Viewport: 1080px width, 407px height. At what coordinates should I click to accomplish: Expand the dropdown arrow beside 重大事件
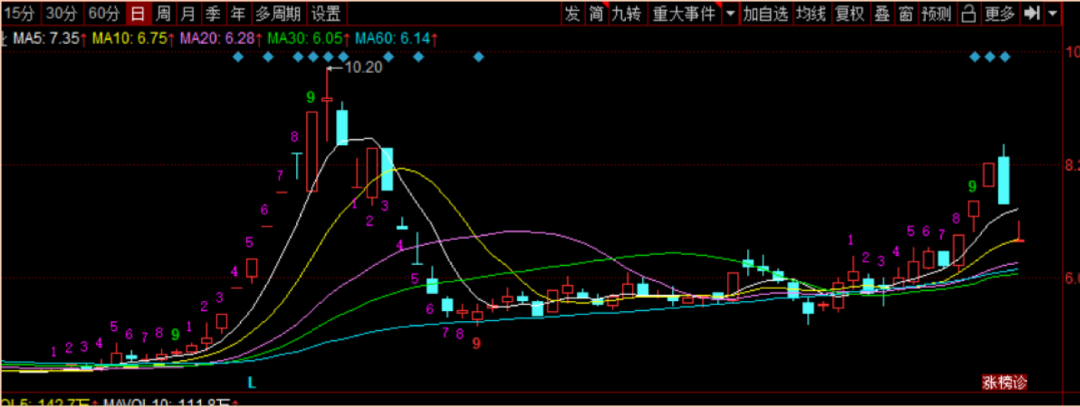pyautogui.click(x=729, y=13)
